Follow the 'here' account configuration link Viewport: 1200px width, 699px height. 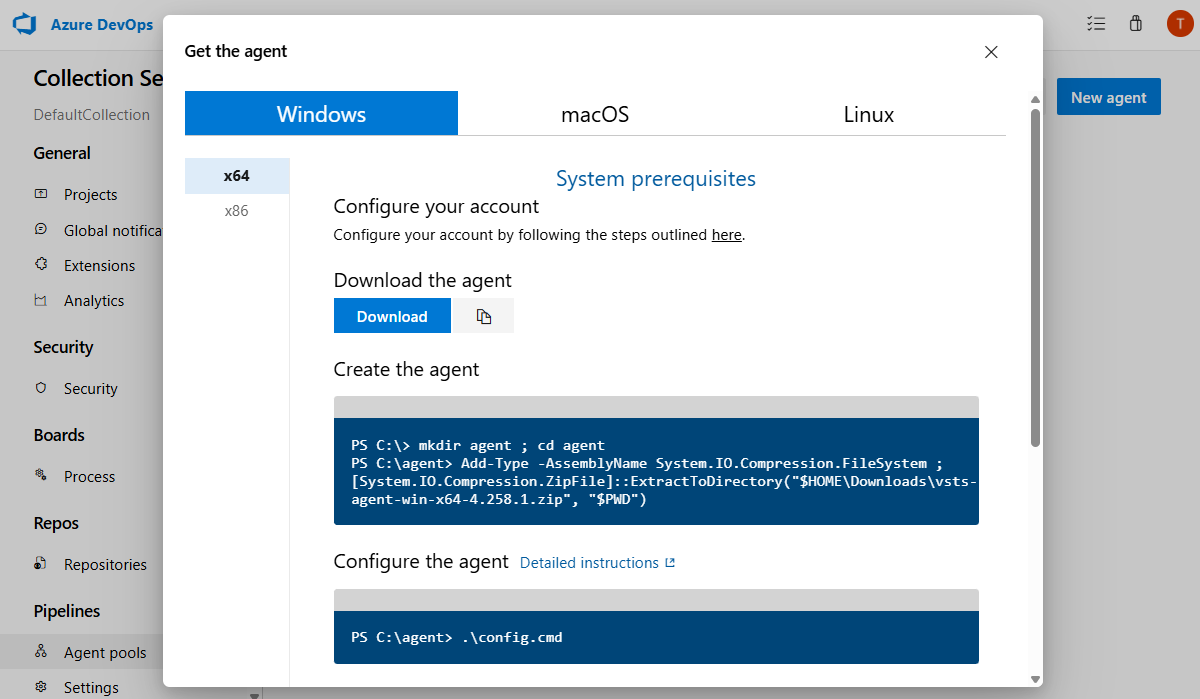point(727,235)
